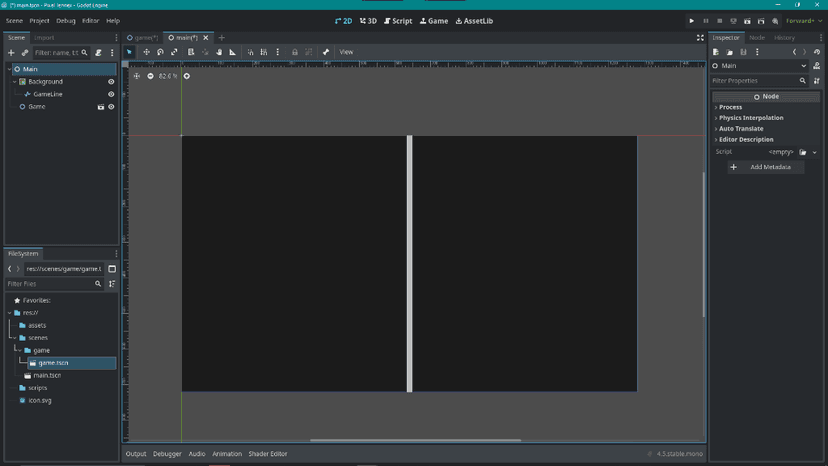Switch to the History tab
The image size is (828, 466).
(784, 38)
